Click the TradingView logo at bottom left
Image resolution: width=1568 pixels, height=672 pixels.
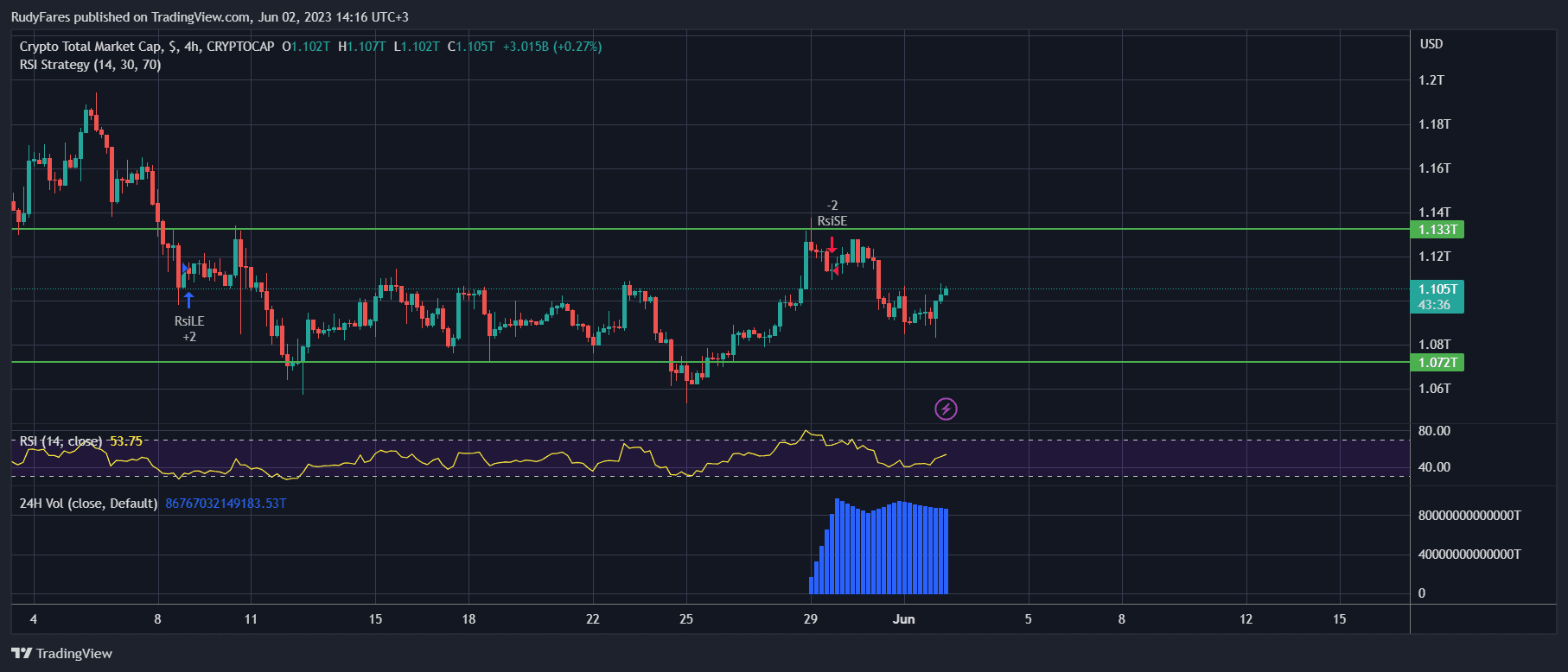click(61, 653)
